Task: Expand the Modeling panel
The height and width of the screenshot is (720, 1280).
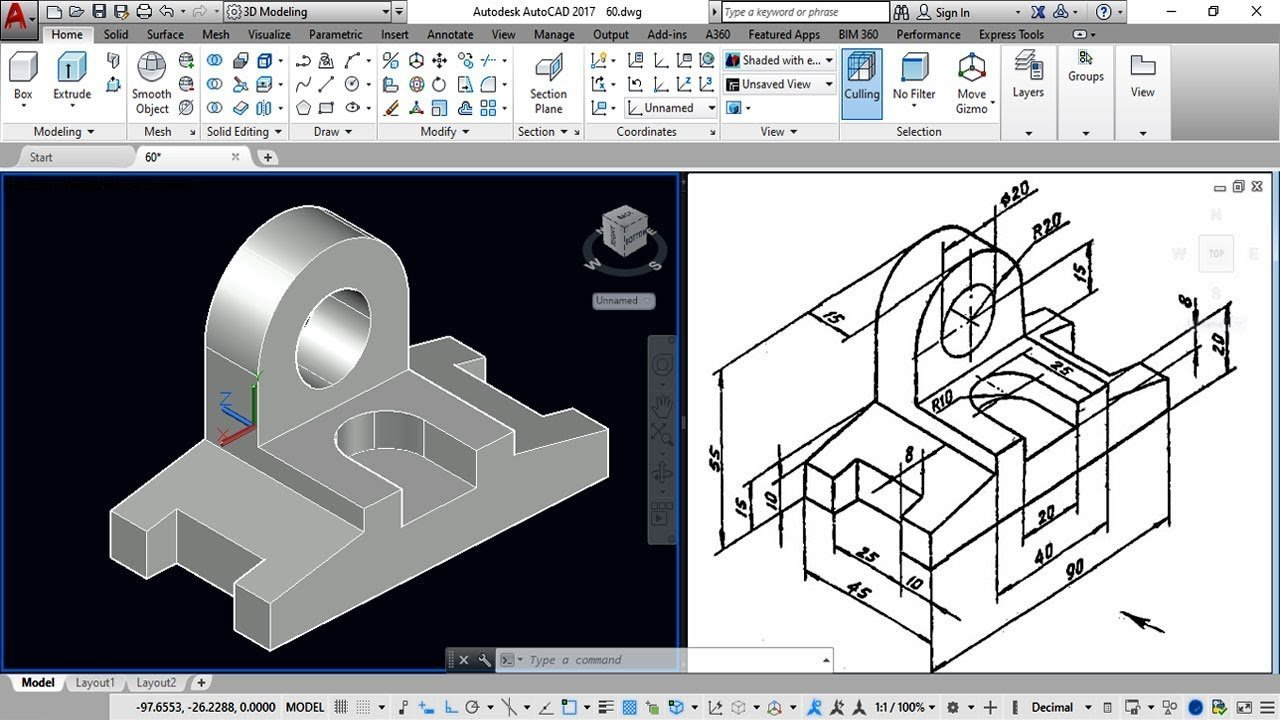Action: tap(64, 131)
